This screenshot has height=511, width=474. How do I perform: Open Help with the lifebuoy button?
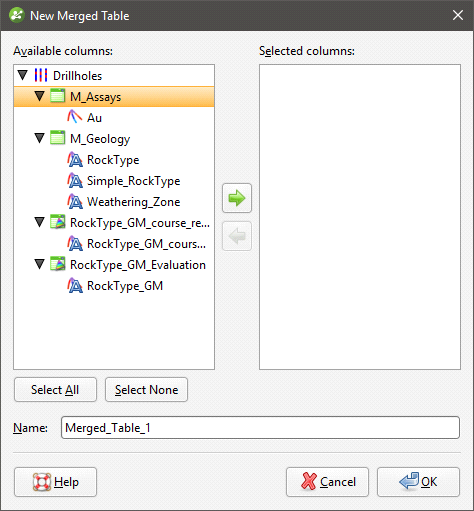[x=55, y=482]
